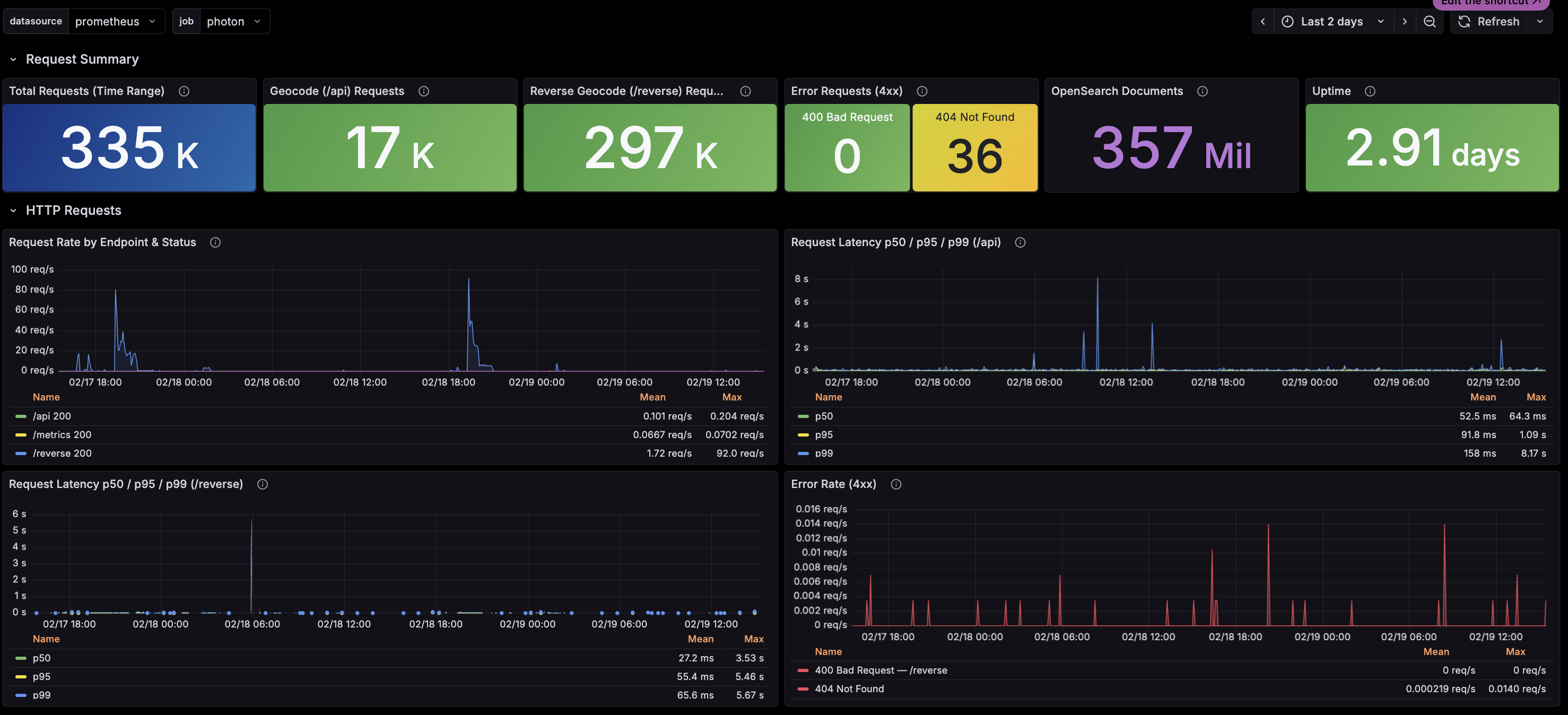Click the p99 color swatch in /api latency legend
The height and width of the screenshot is (715, 1568).
click(803, 454)
